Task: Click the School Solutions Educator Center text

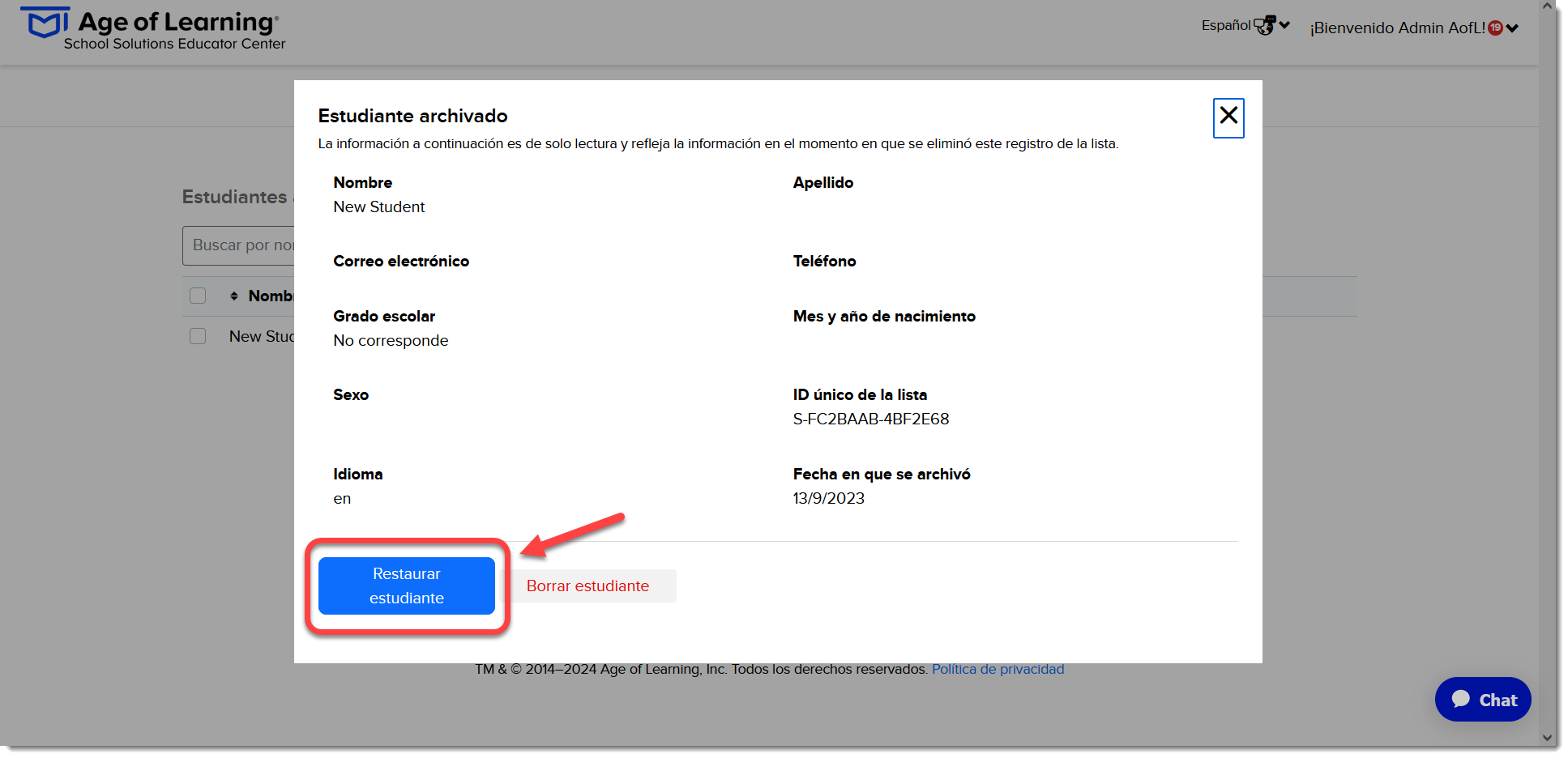Action: pyautogui.click(x=175, y=44)
